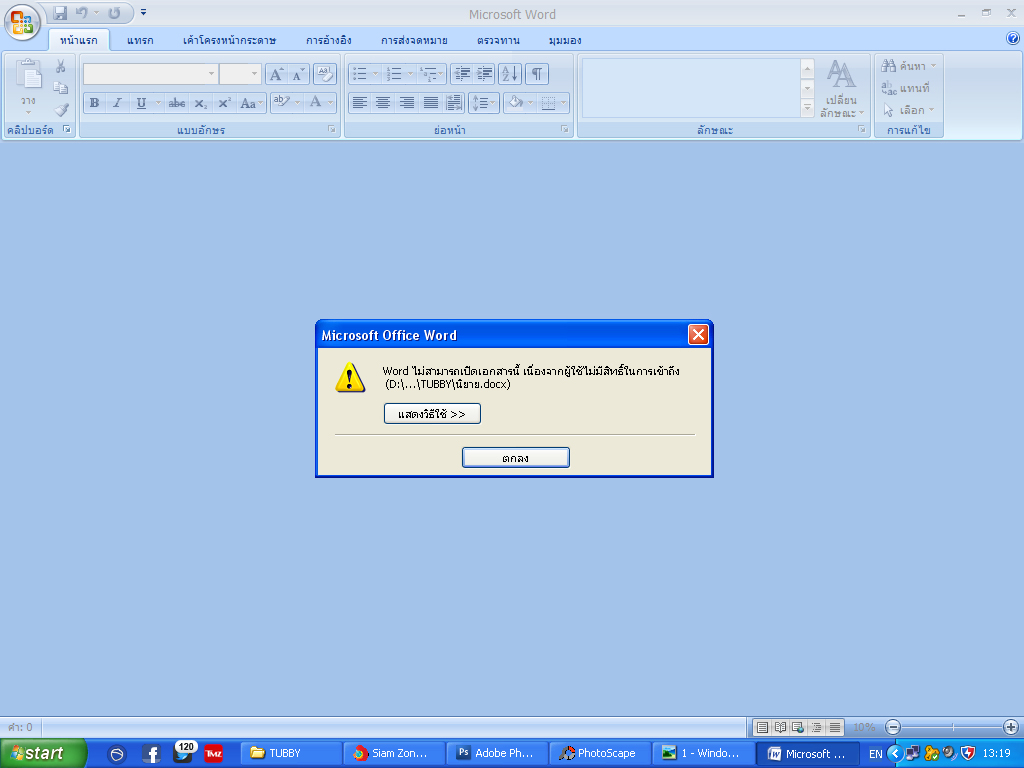
Task: Click the Shrink Font icon
Action: coord(298,74)
